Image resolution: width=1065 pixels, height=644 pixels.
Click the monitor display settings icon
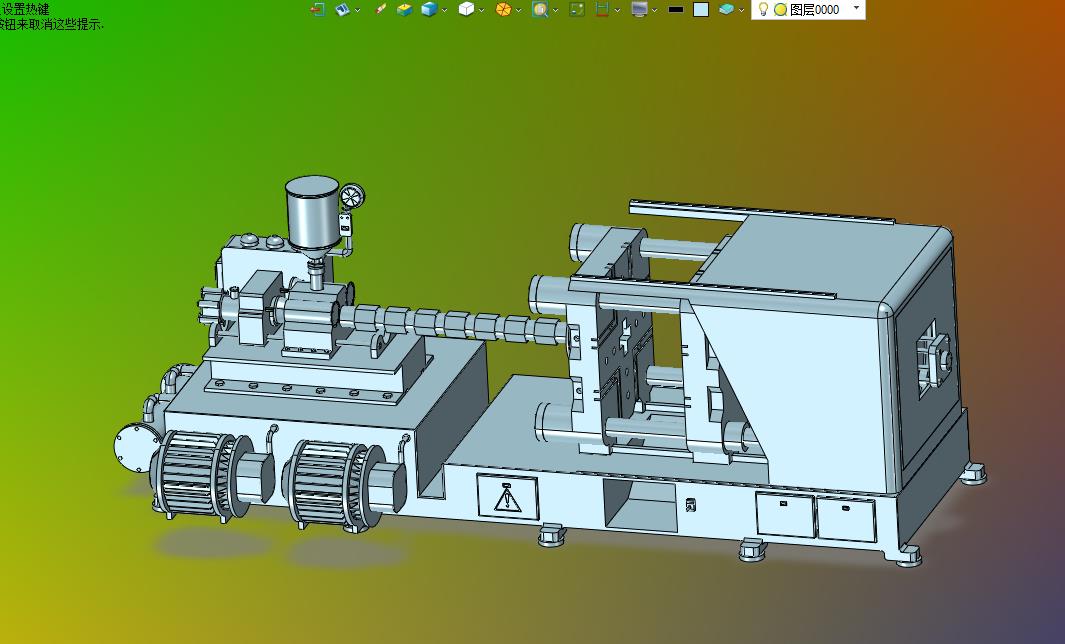639,10
